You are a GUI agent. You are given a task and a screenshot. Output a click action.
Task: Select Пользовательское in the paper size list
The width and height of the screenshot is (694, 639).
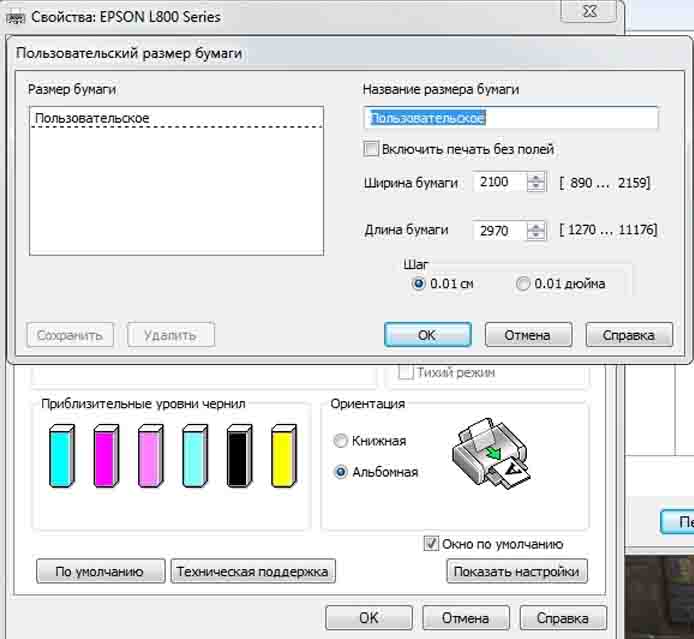pos(177,118)
